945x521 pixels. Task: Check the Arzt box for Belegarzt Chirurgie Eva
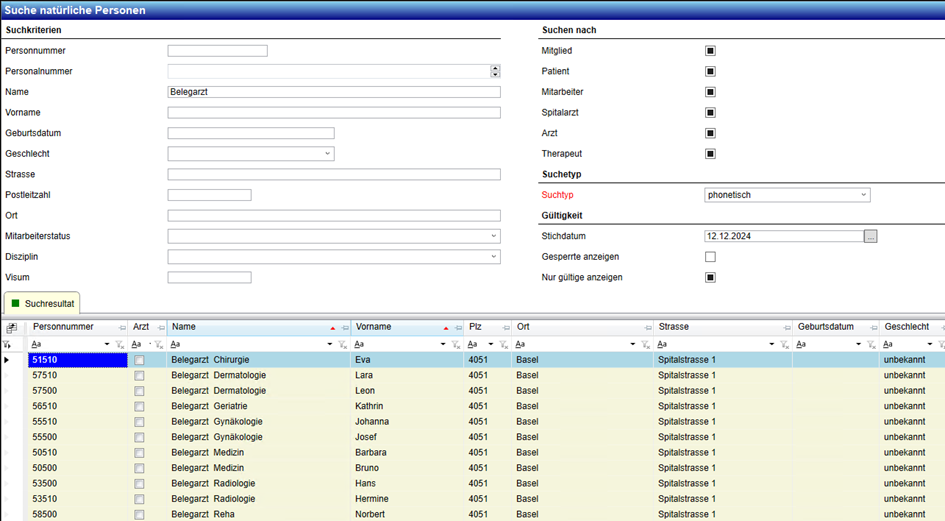point(139,360)
